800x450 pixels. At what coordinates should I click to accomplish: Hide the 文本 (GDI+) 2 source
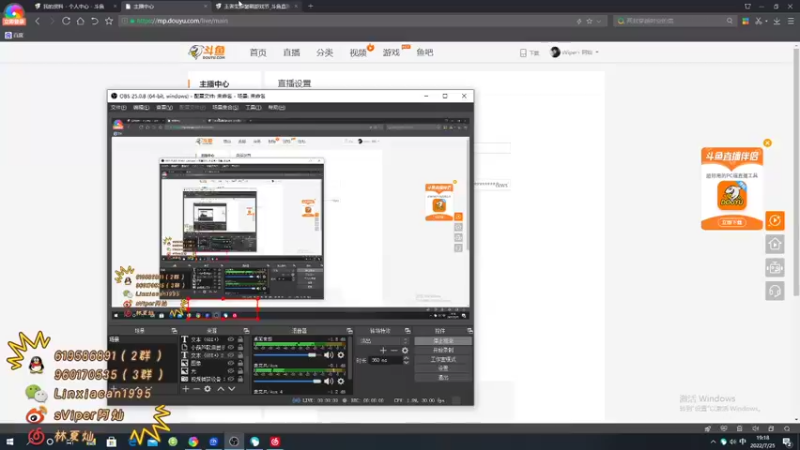click(231, 355)
